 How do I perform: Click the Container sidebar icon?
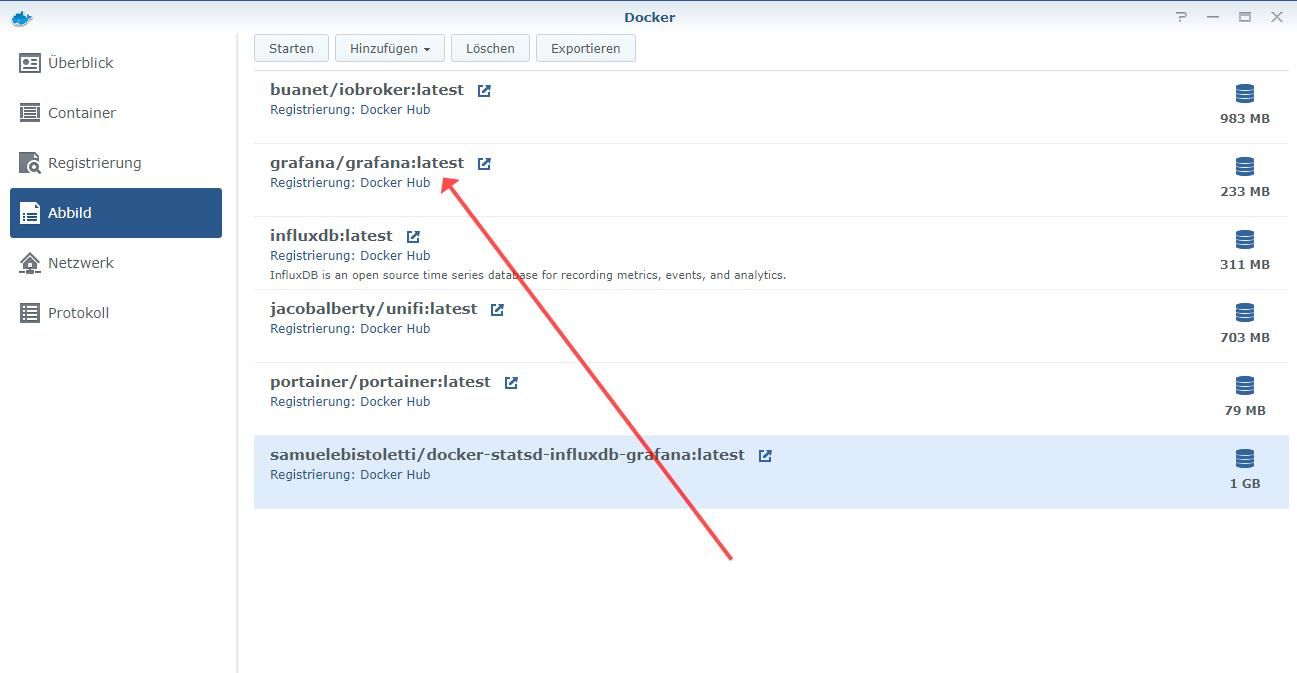(30, 113)
